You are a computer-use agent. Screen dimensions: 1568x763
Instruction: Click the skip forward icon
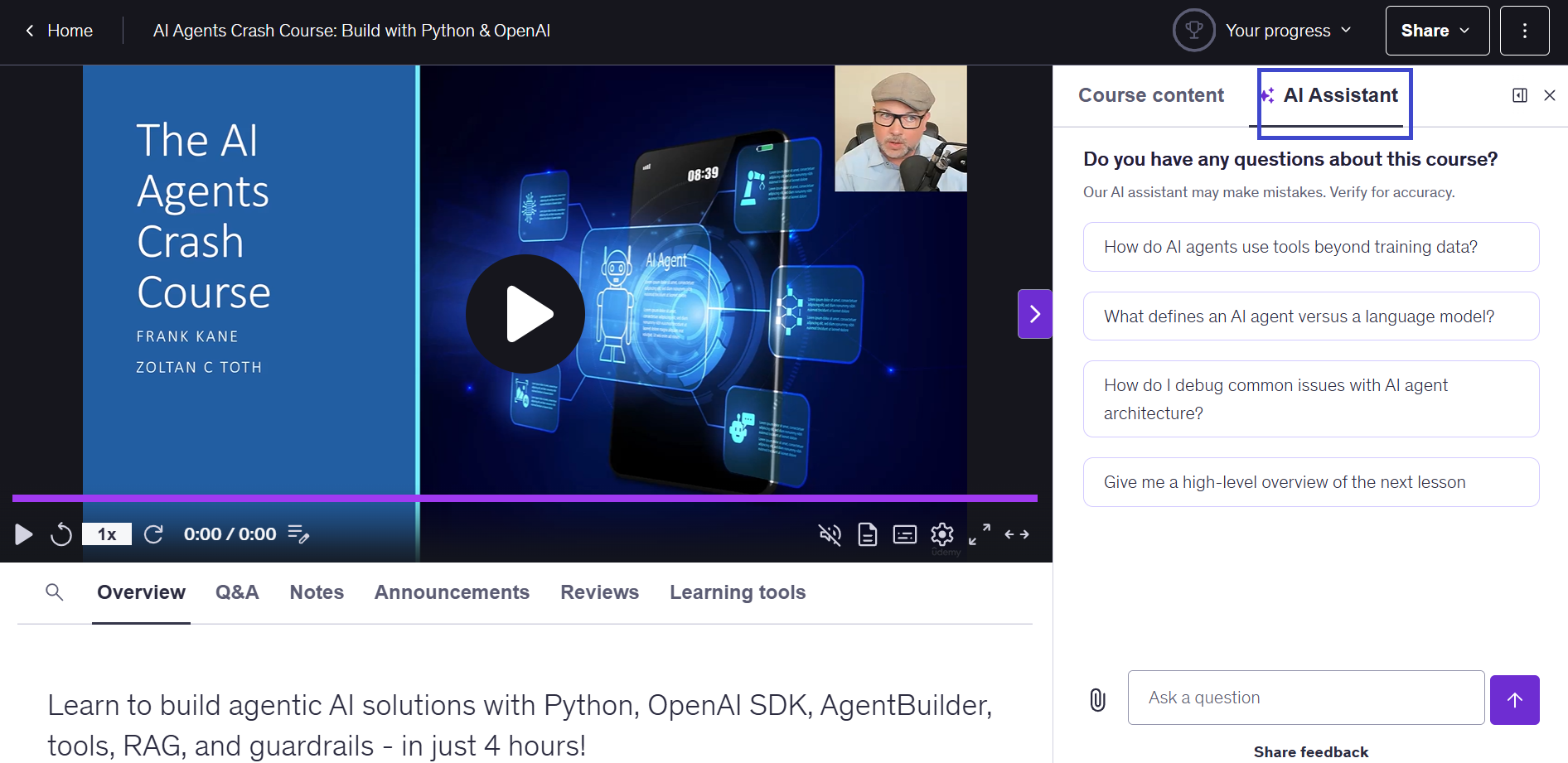[x=153, y=534]
